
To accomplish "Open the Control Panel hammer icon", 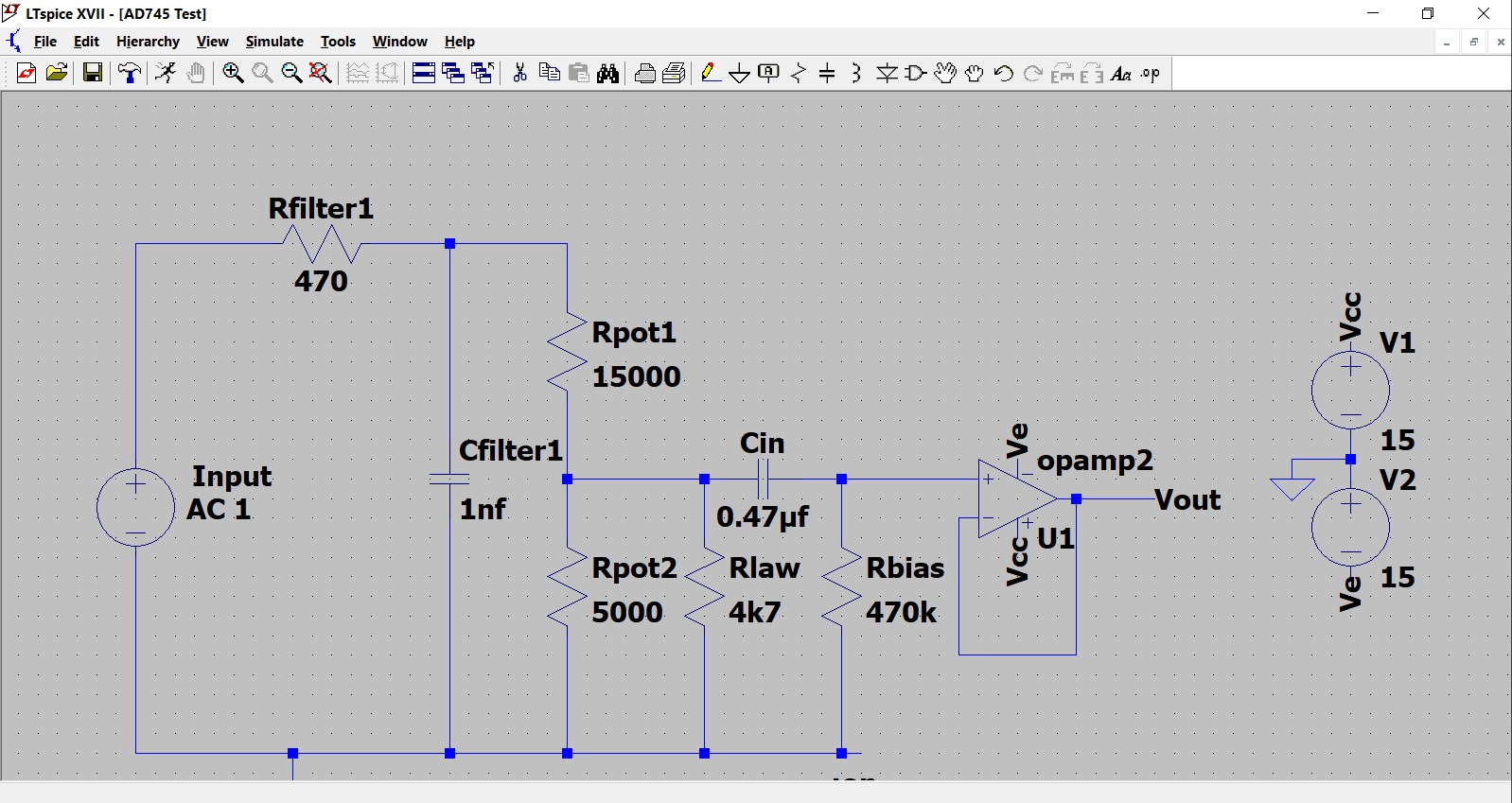I will [x=130, y=74].
